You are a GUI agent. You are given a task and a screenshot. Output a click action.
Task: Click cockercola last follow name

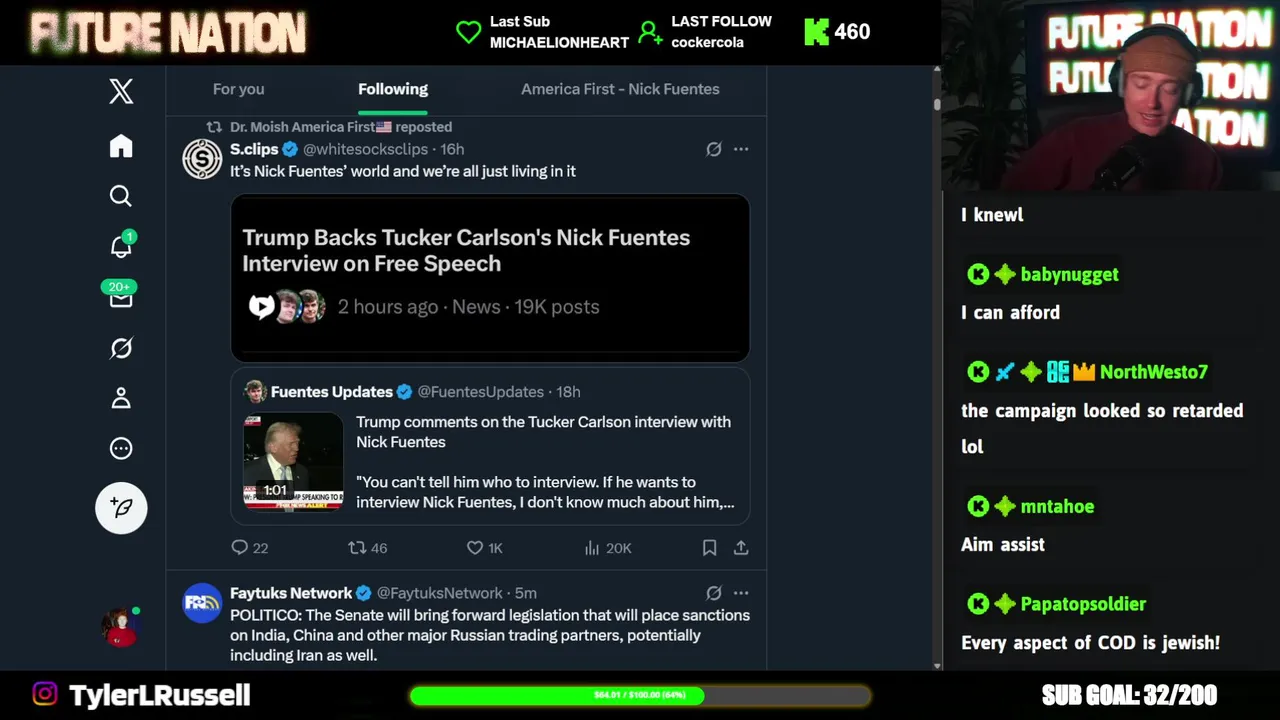707,43
